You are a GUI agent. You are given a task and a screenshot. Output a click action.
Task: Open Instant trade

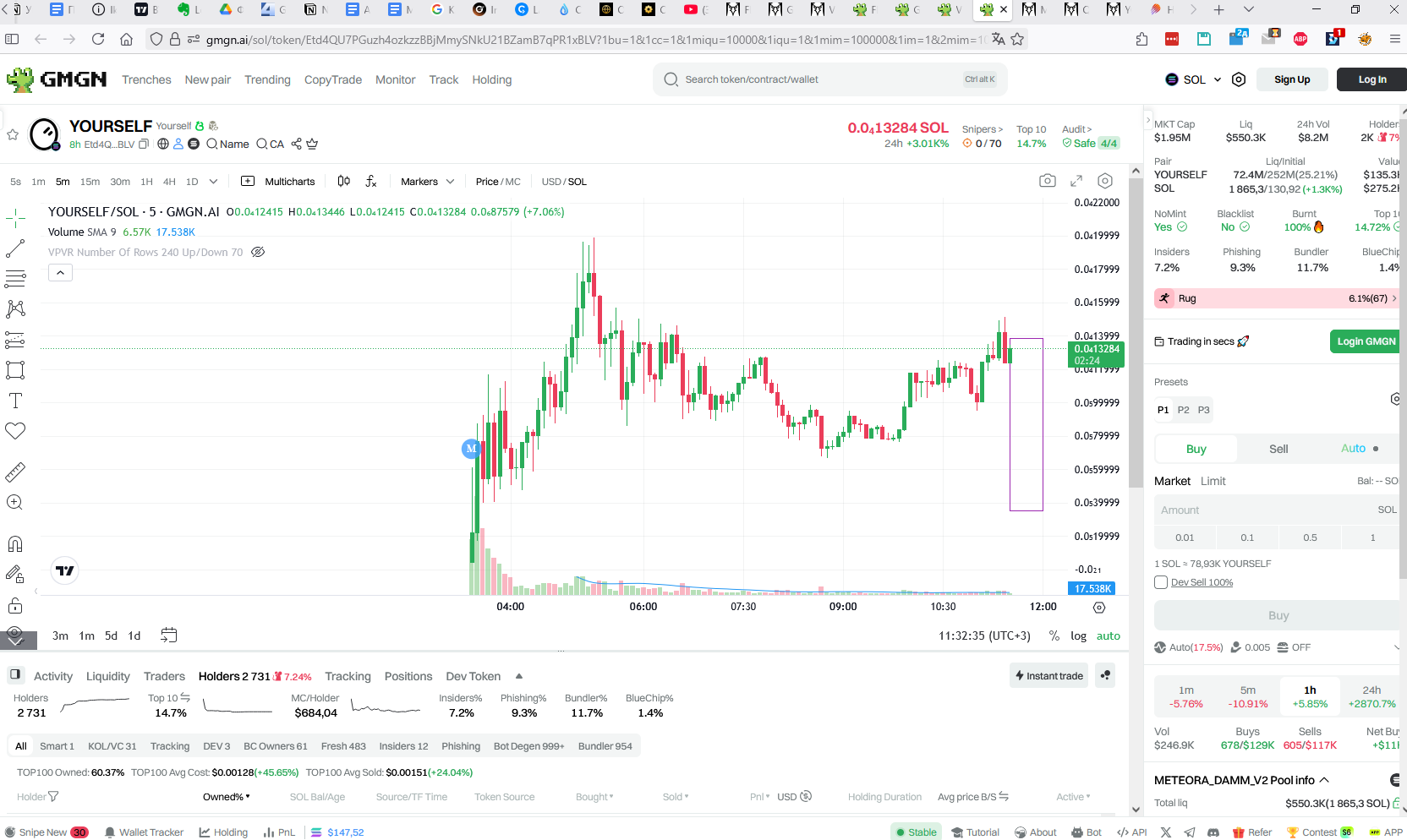[1049, 675]
